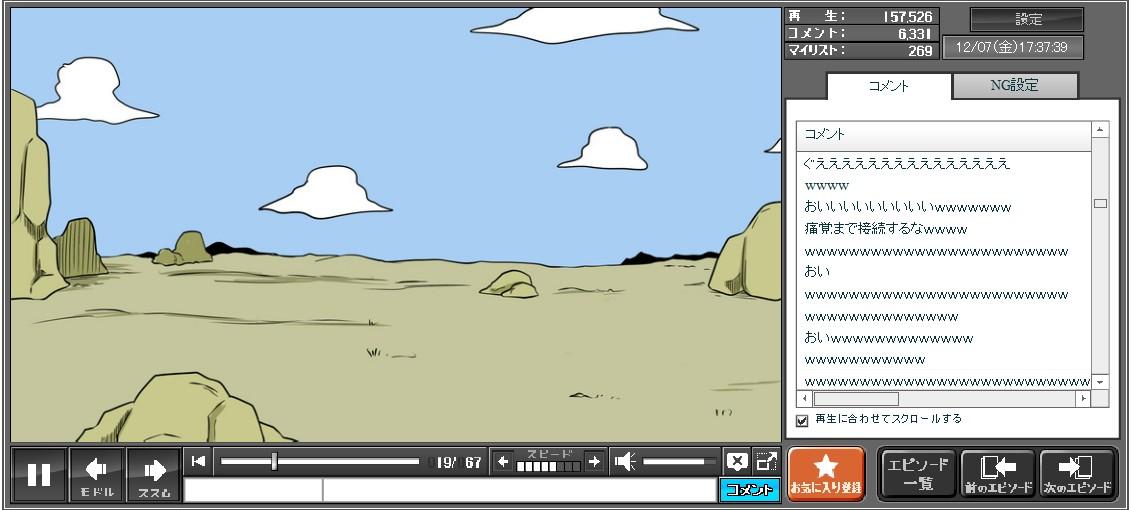Increase playback speed with right arrow
The image size is (1131, 510).
pos(594,461)
